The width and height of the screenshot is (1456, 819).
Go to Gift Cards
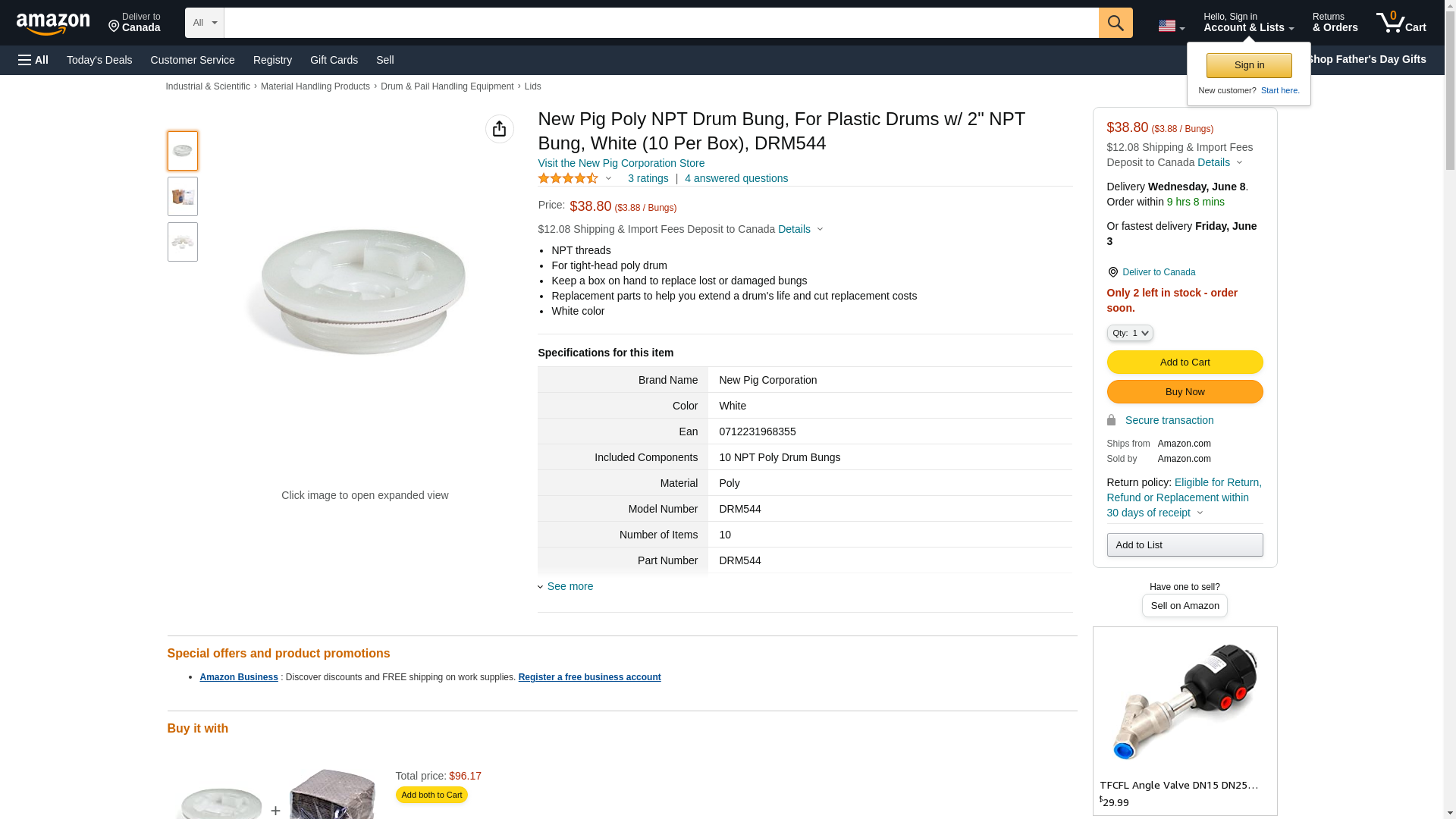click(334, 60)
